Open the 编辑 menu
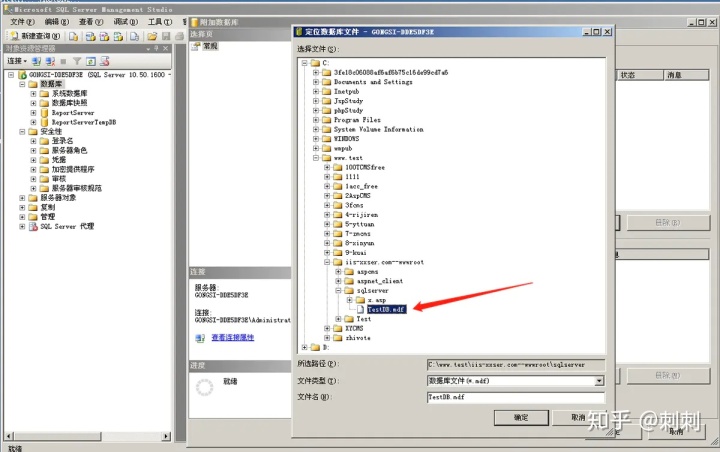 point(57,22)
